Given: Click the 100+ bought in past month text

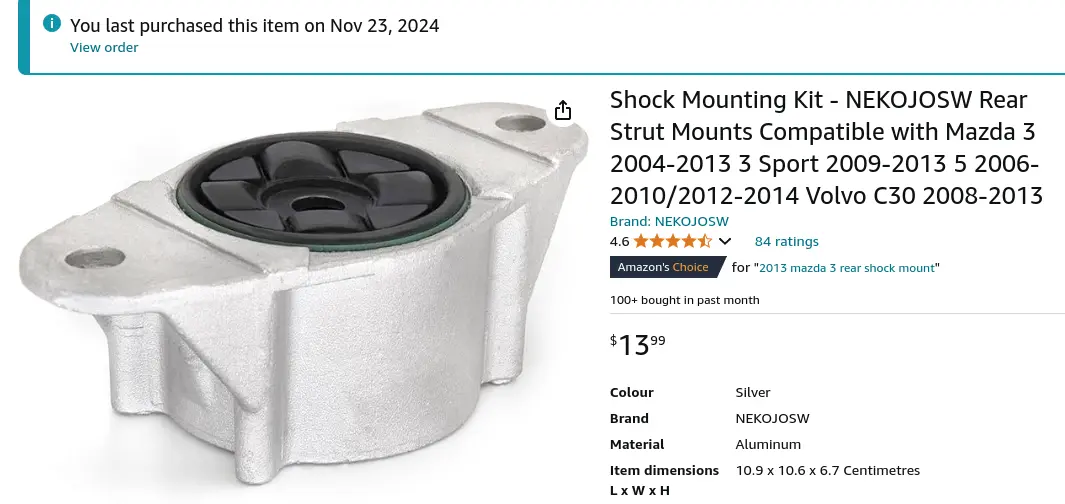Looking at the screenshot, I should coord(685,300).
